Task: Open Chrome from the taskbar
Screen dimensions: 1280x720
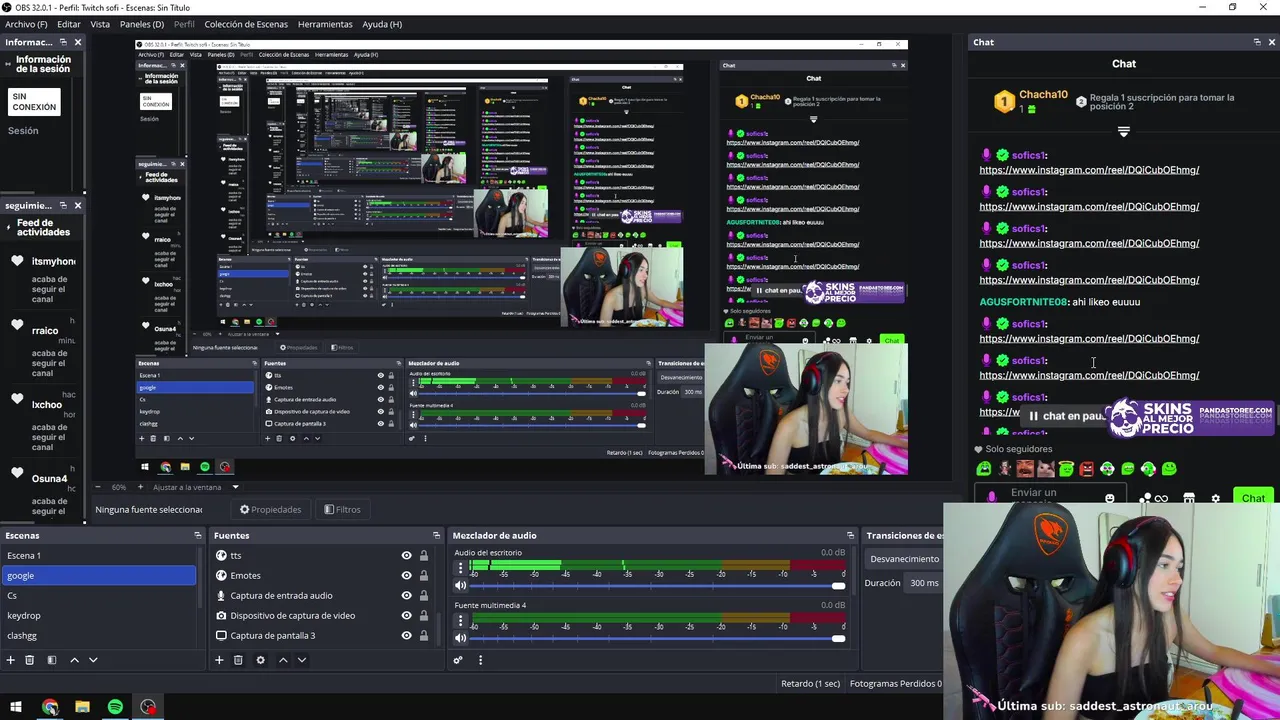Action: tap(50, 707)
